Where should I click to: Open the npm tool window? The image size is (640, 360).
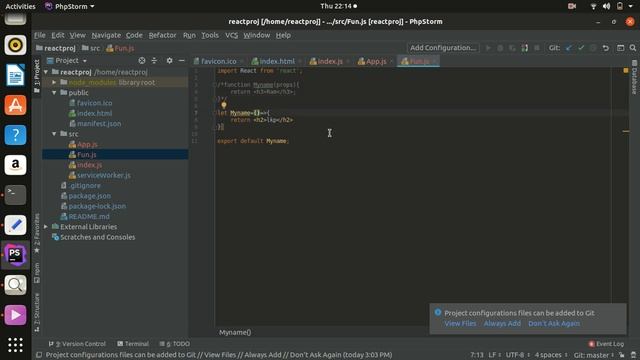point(37,273)
